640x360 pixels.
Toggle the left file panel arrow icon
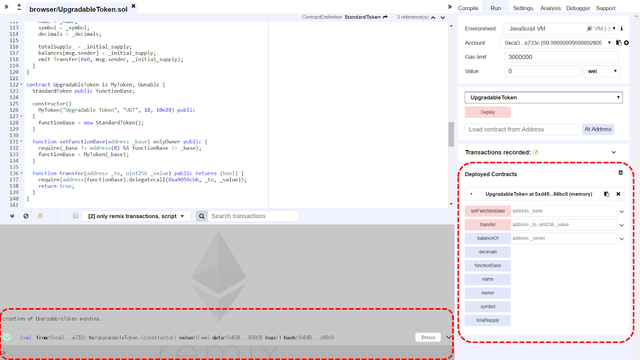[6, 7]
